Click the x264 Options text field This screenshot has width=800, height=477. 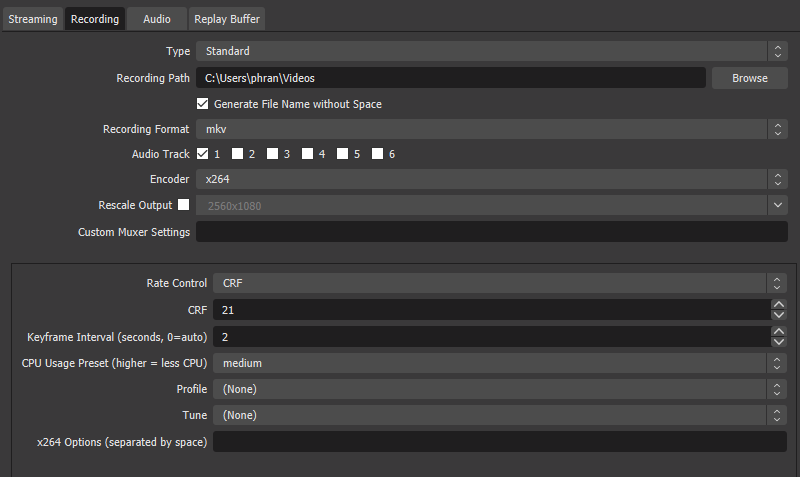click(500, 442)
